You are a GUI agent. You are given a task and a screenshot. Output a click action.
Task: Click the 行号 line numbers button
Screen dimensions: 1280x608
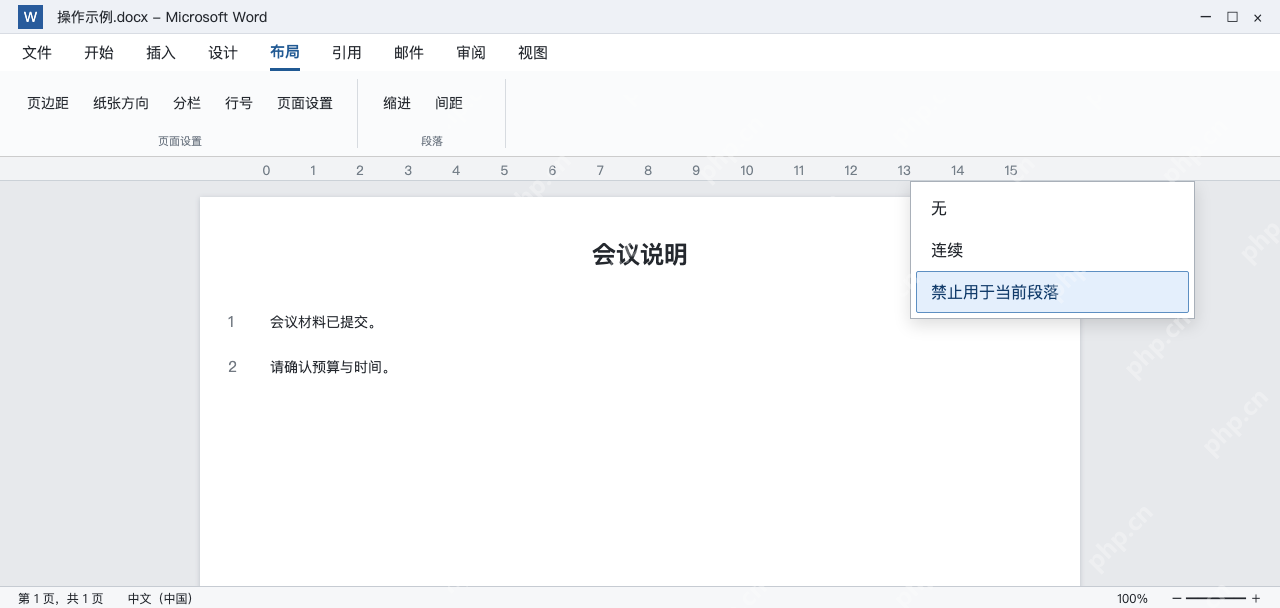click(239, 103)
